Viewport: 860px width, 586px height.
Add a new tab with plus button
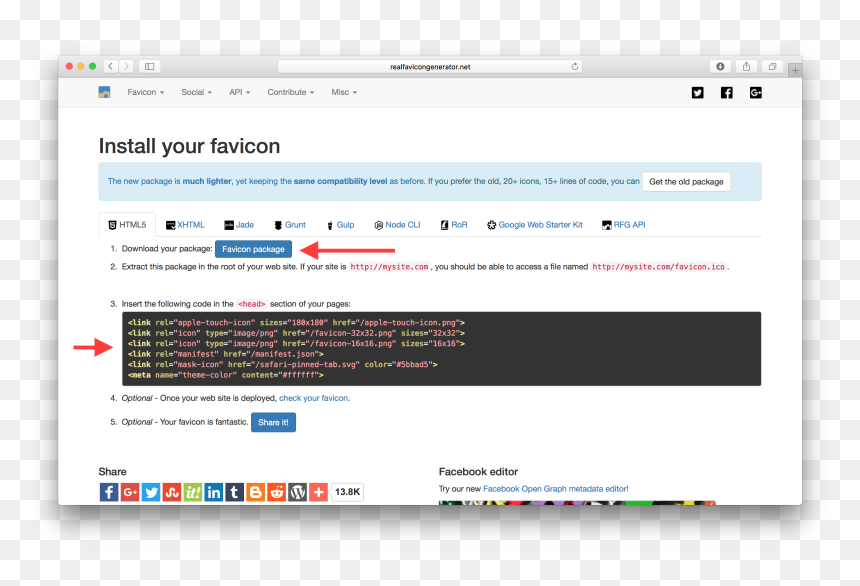click(795, 70)
